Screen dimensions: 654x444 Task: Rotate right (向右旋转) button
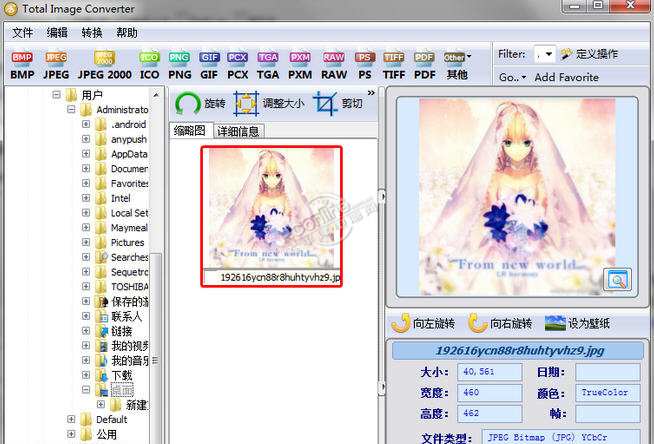click(x=500, y=324)
